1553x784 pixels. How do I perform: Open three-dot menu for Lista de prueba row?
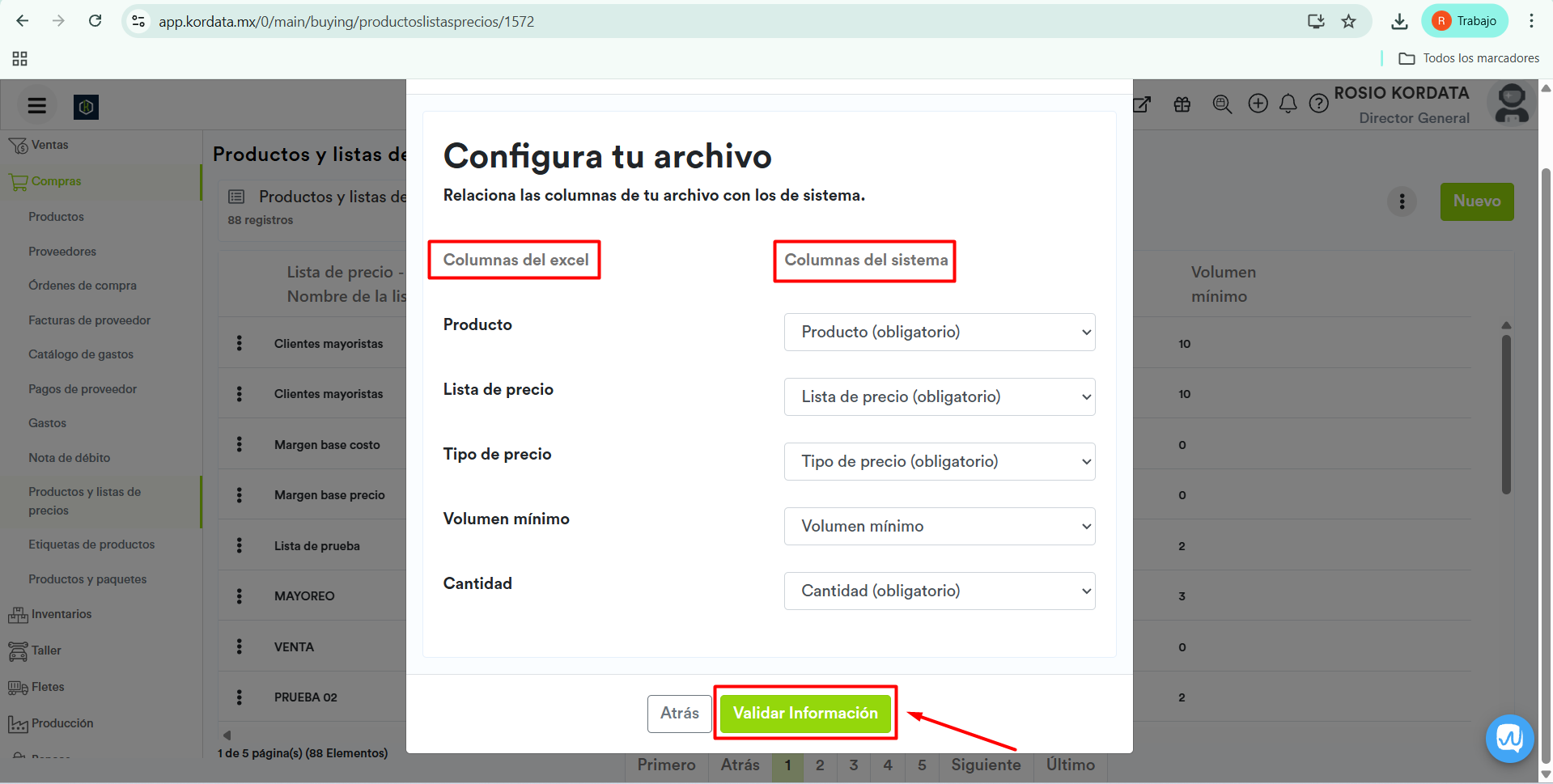(x=239, y=546)
